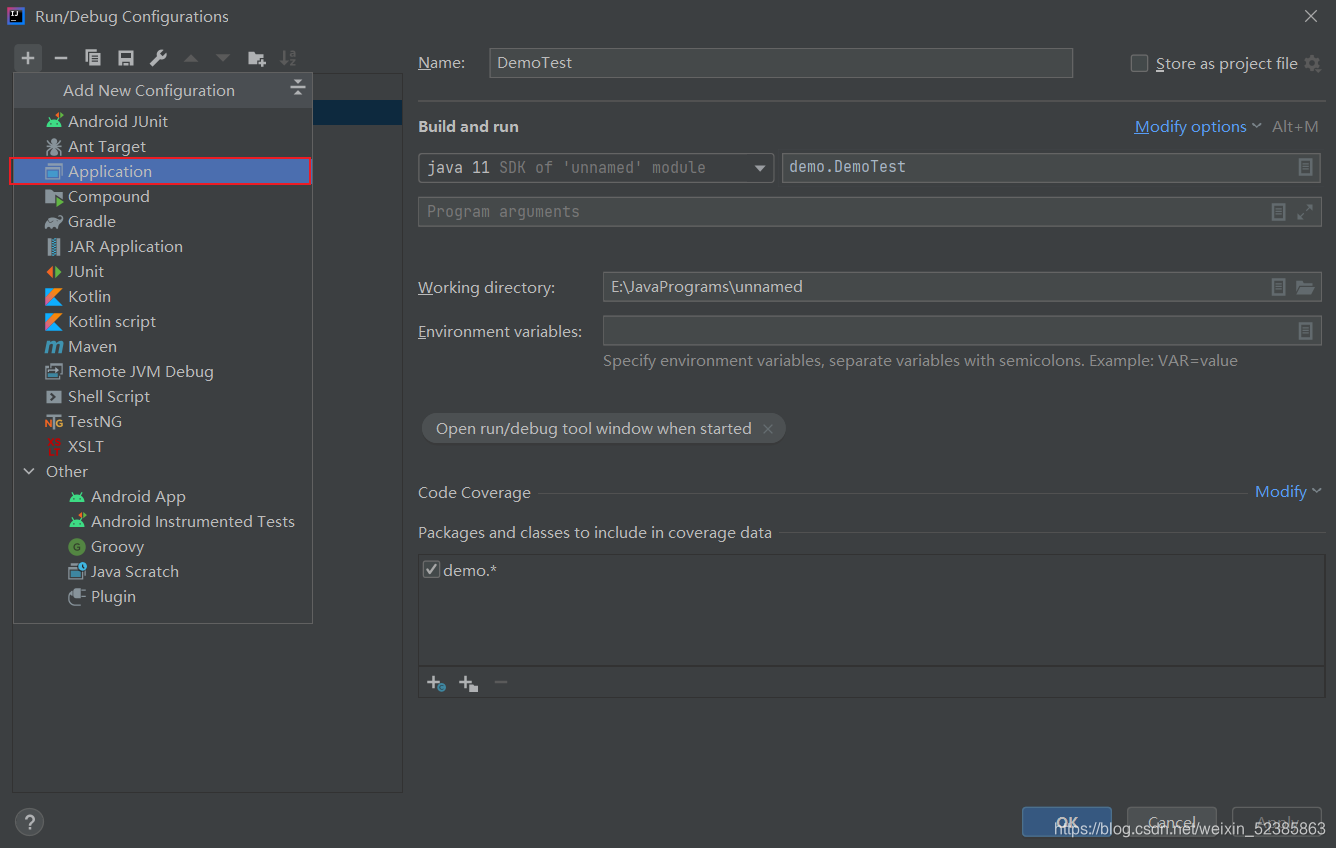Open Environment variables edit dialog icon
The height and width of the screenshot is (848, 1336).
1305,331
